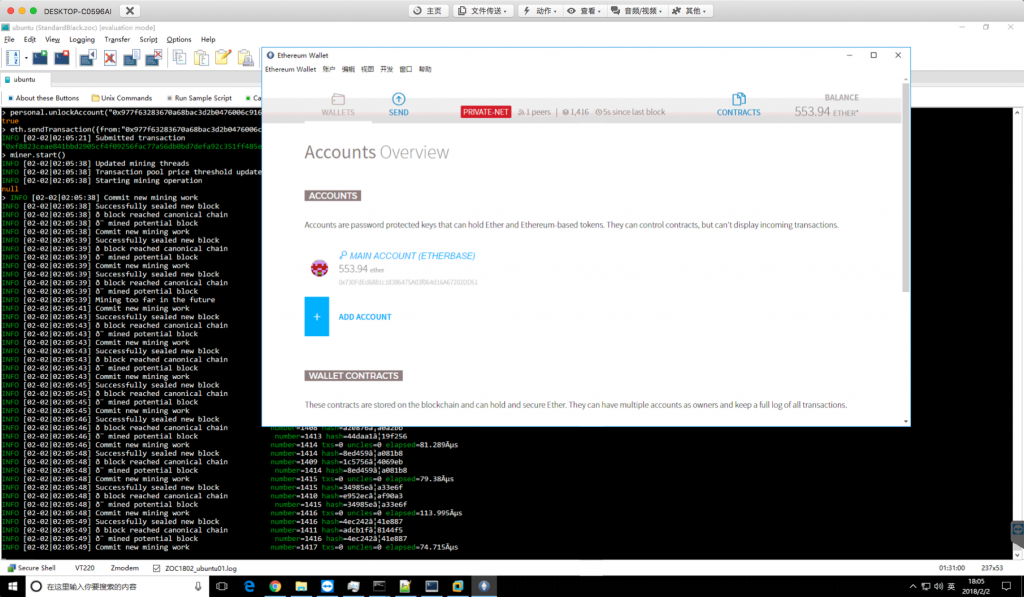Open File Explorer from the taskbar
The image size is (1024, 597).
click(x=301, y=587)
